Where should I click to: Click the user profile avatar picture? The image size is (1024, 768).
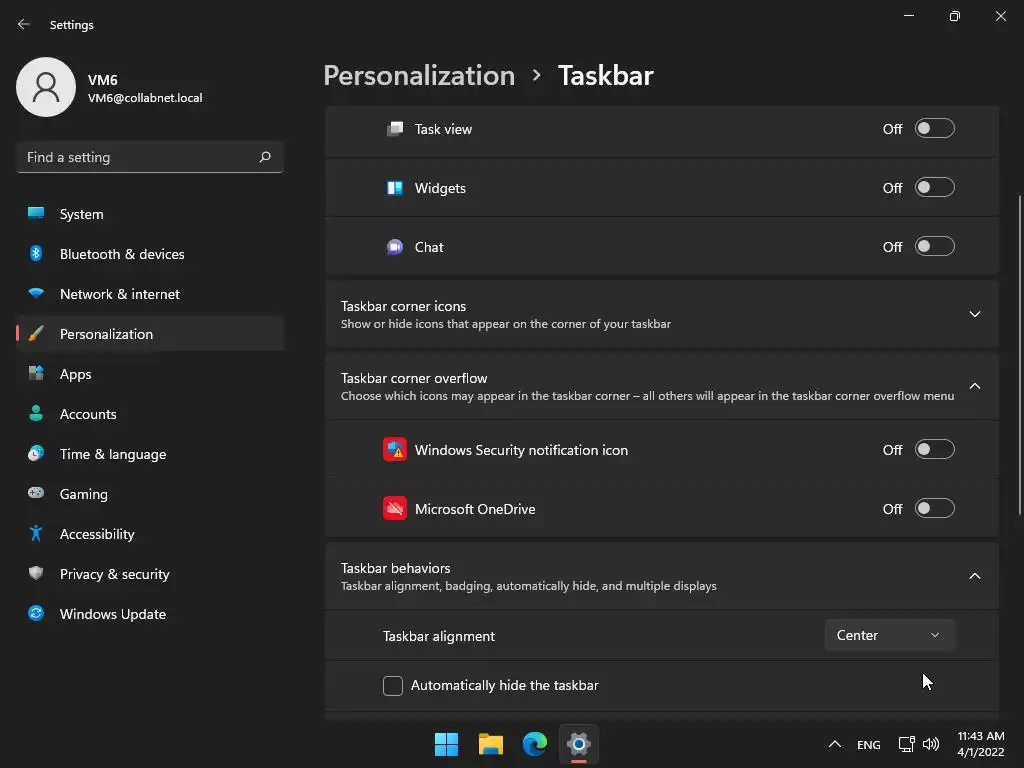[46, 87]
